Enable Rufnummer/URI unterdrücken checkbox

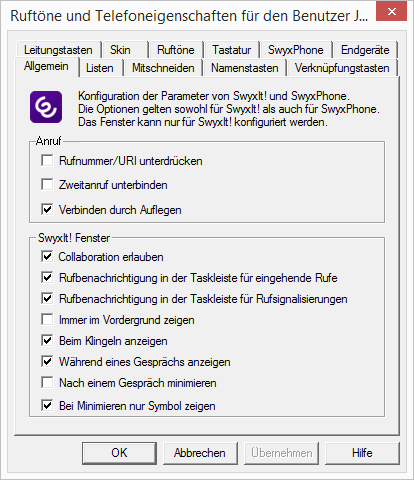47,160
